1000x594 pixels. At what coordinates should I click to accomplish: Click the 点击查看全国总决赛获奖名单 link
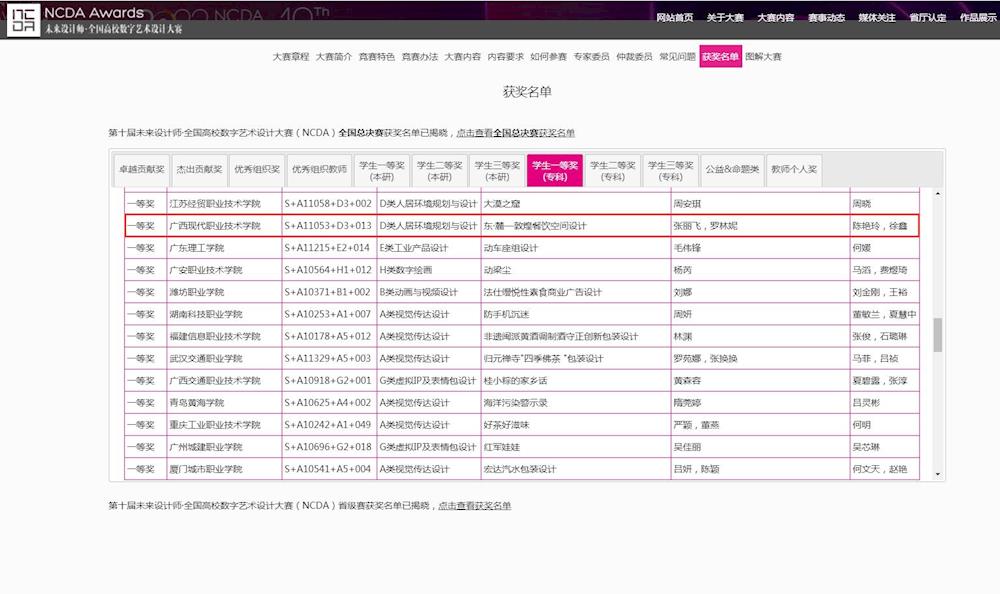click(515, 133)
